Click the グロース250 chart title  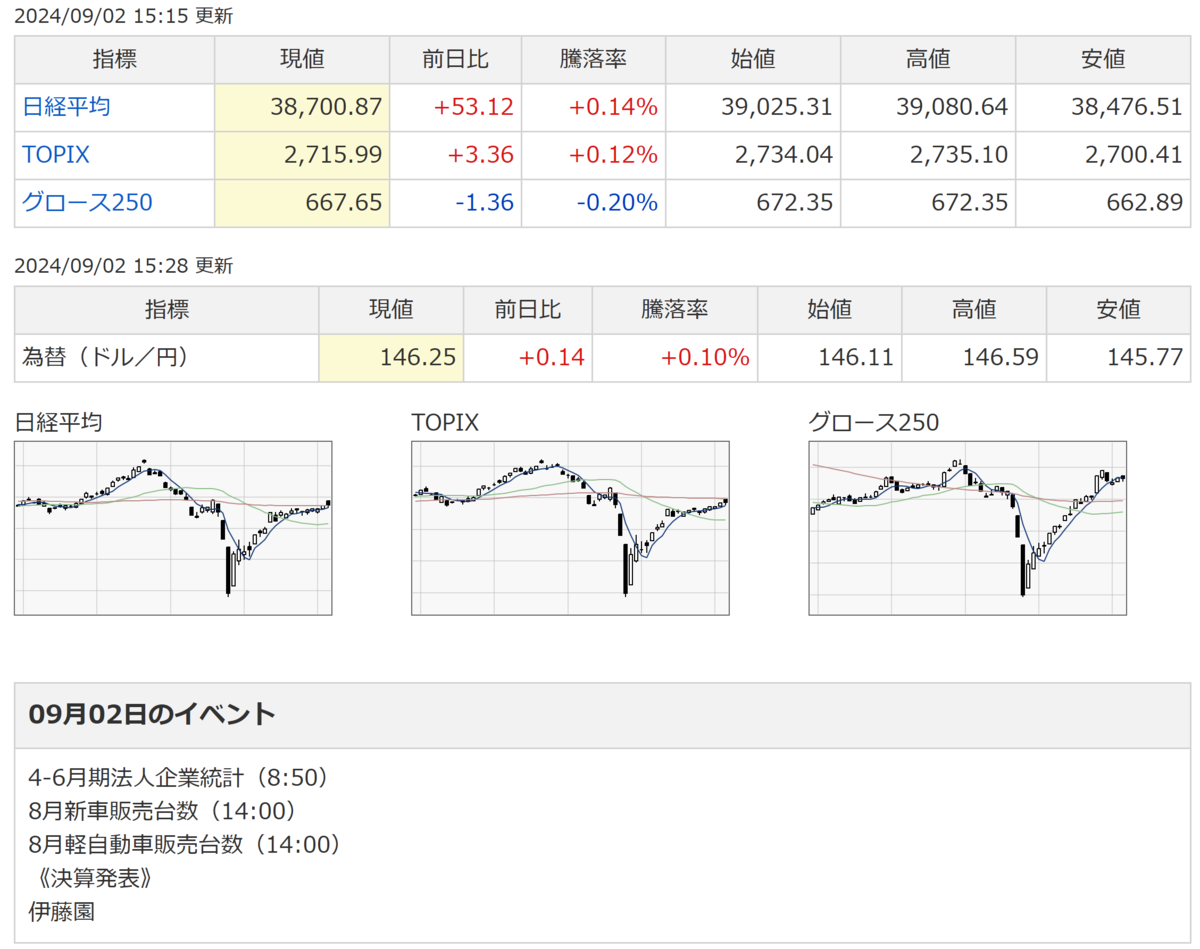(x=874, y=423)
